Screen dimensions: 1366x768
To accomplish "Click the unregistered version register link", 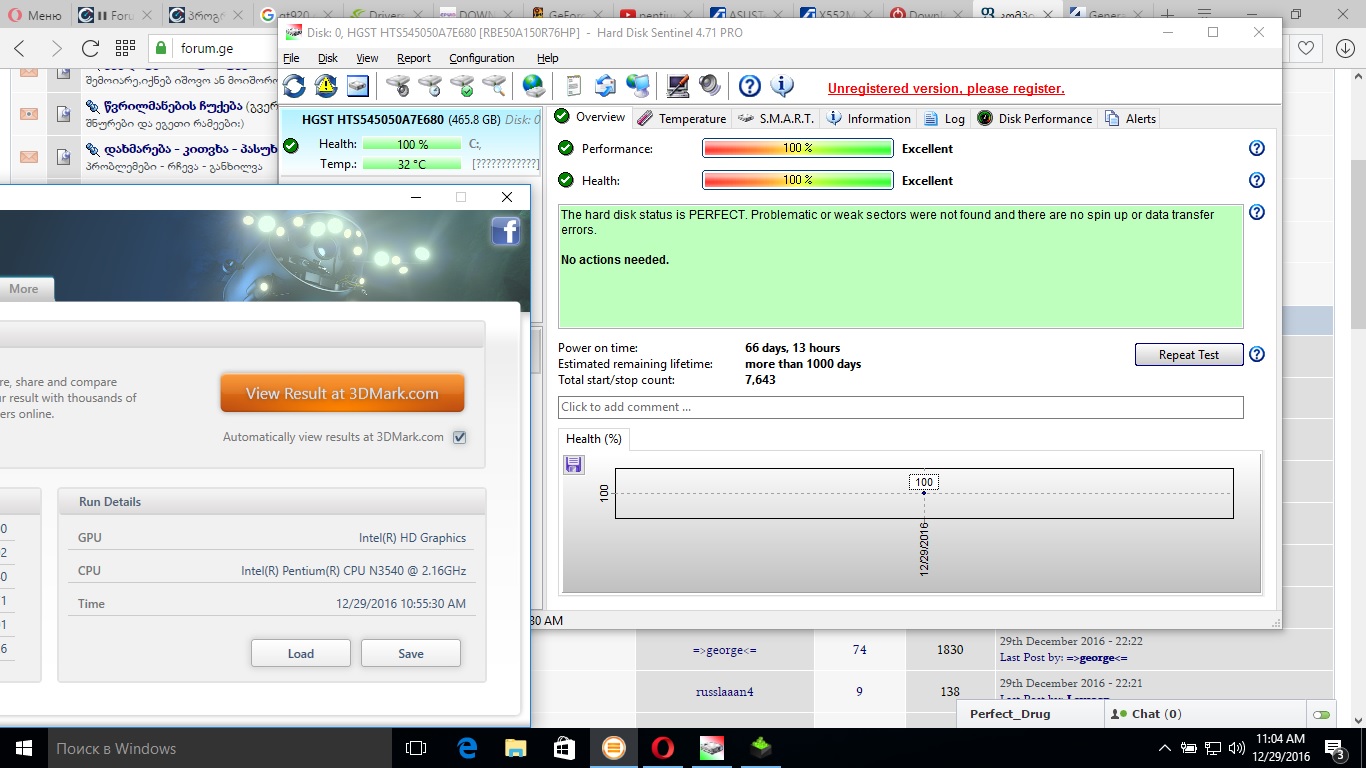I will [946, 88].
